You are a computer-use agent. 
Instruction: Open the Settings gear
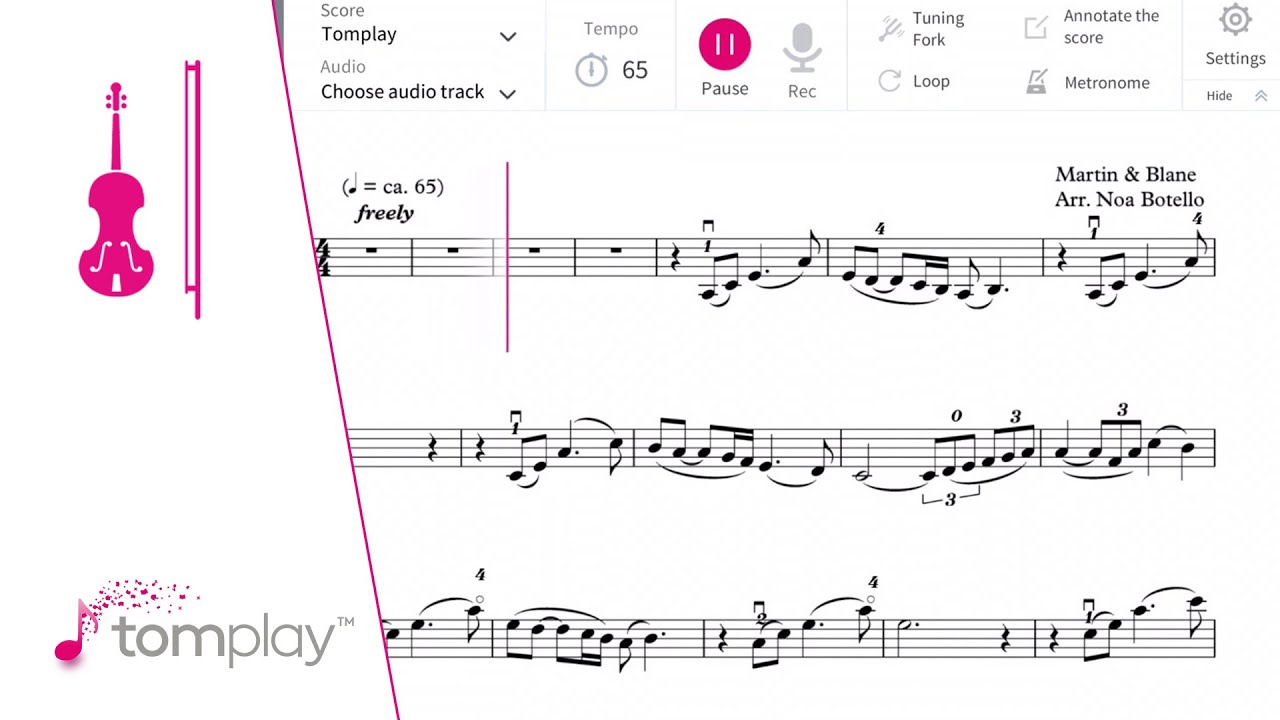point(1236,20)
